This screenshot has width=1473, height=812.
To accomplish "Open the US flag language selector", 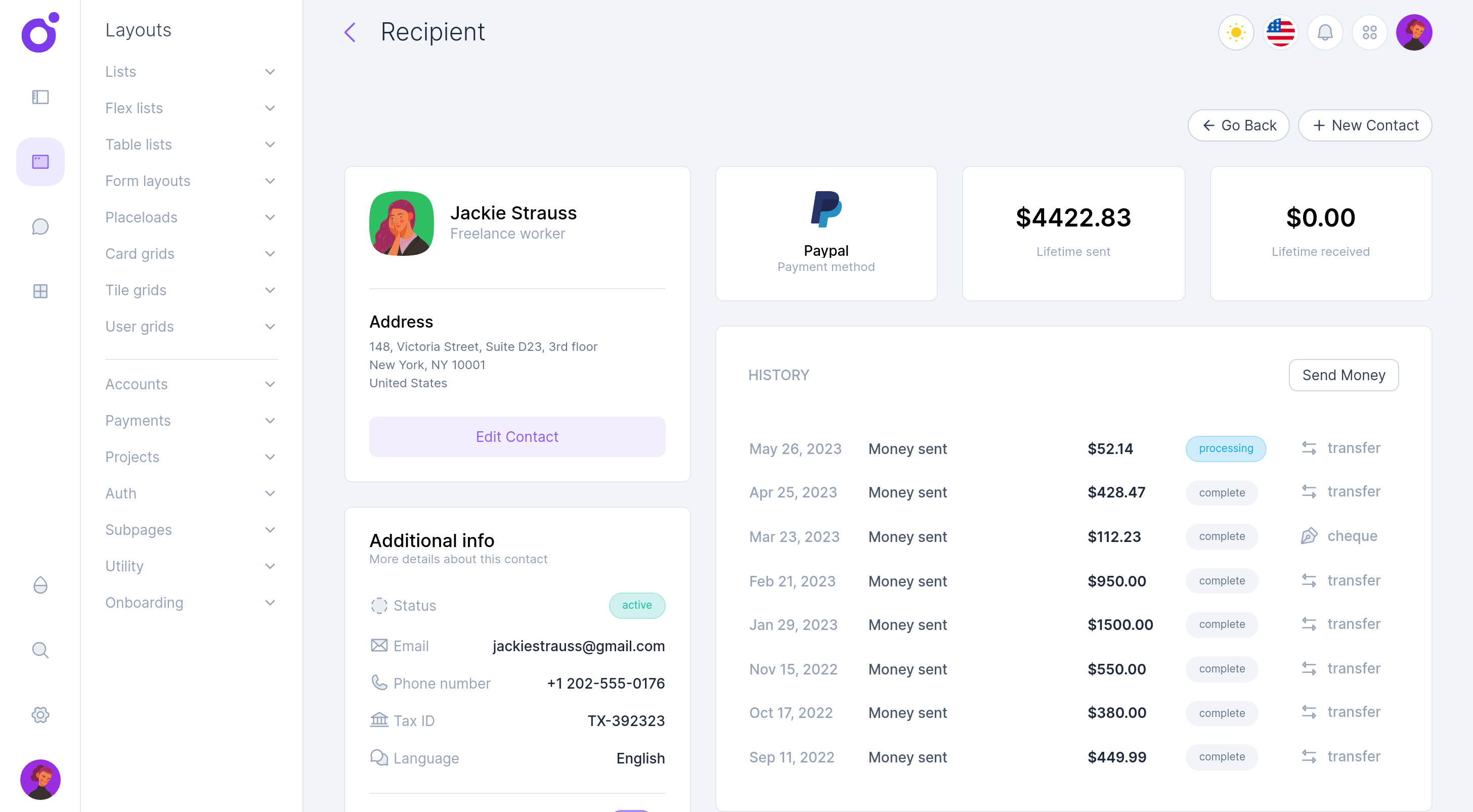I will [x=1280, y=32].
